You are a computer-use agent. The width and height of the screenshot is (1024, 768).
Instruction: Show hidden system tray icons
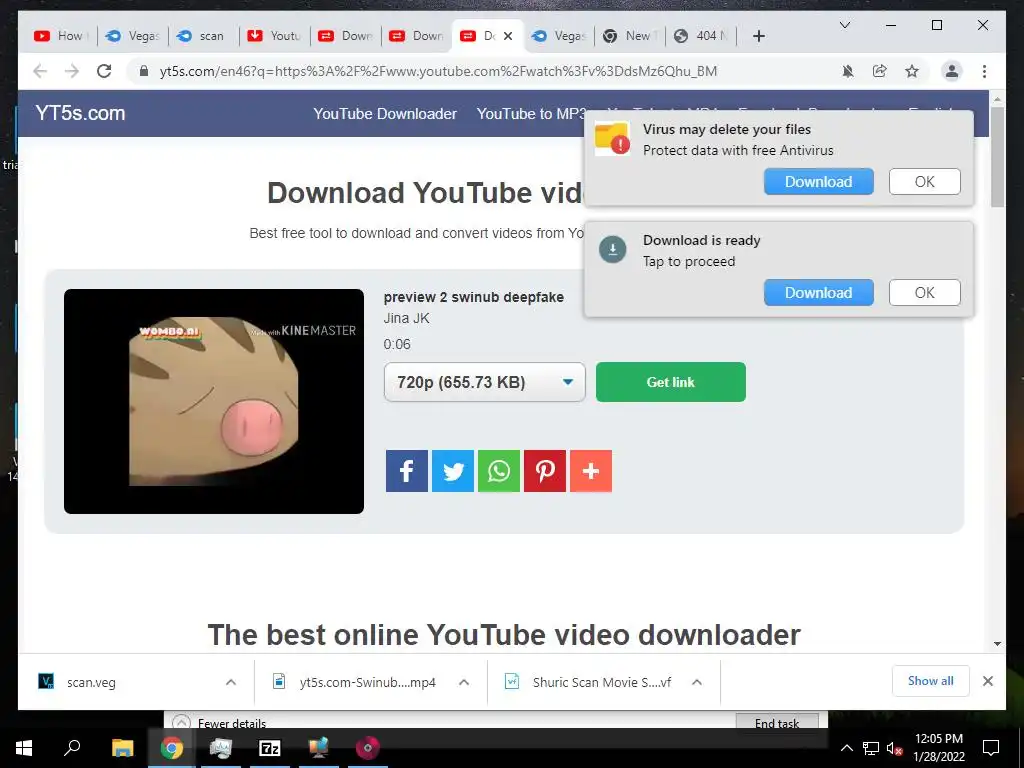point(846,748)
